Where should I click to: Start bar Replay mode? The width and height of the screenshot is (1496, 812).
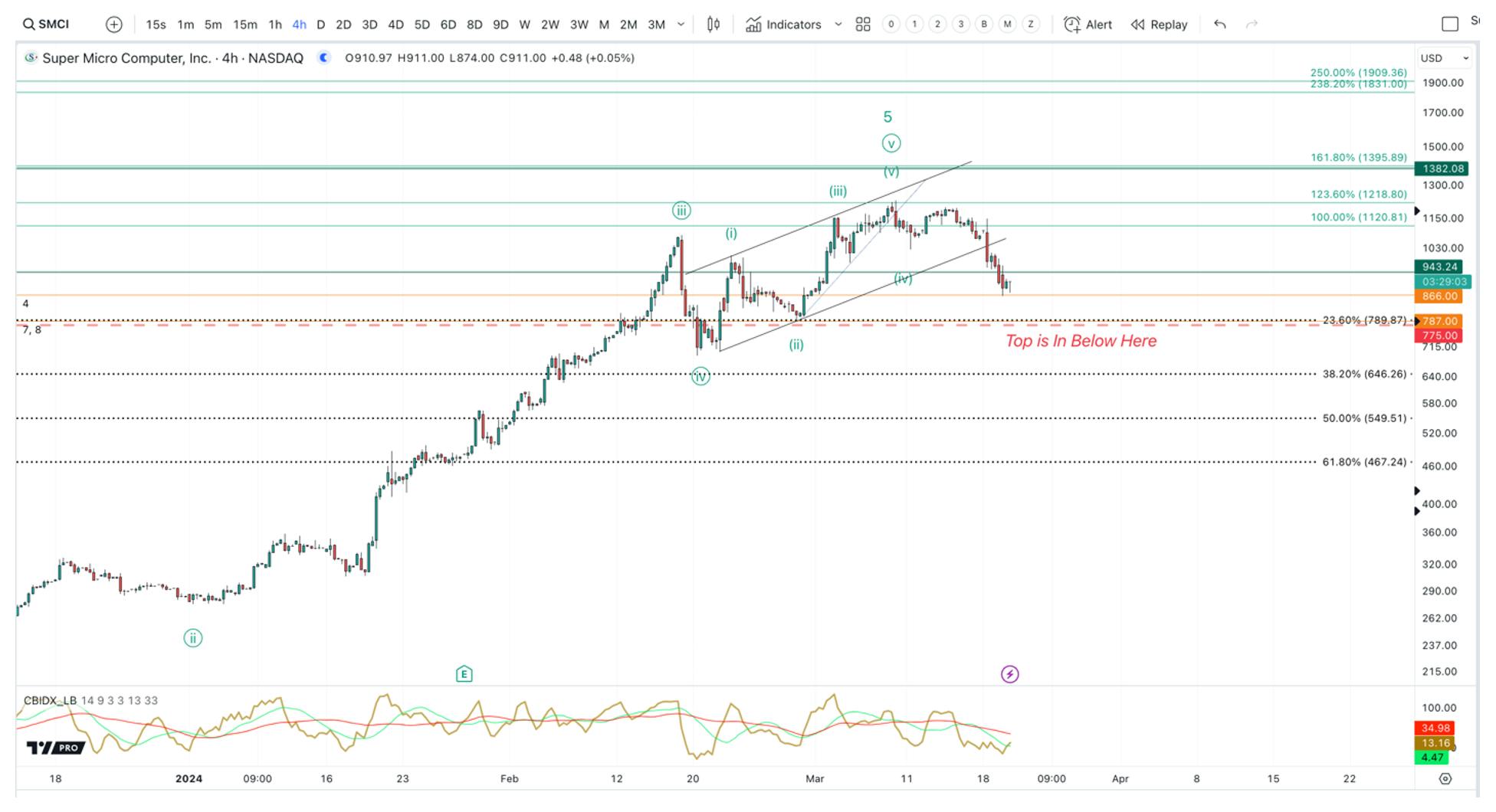pos(1159,25)
